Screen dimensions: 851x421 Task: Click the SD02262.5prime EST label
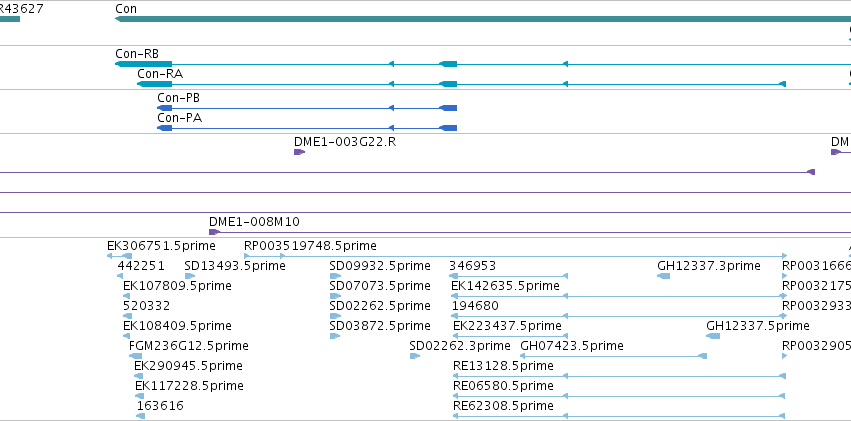click(380, 306)
